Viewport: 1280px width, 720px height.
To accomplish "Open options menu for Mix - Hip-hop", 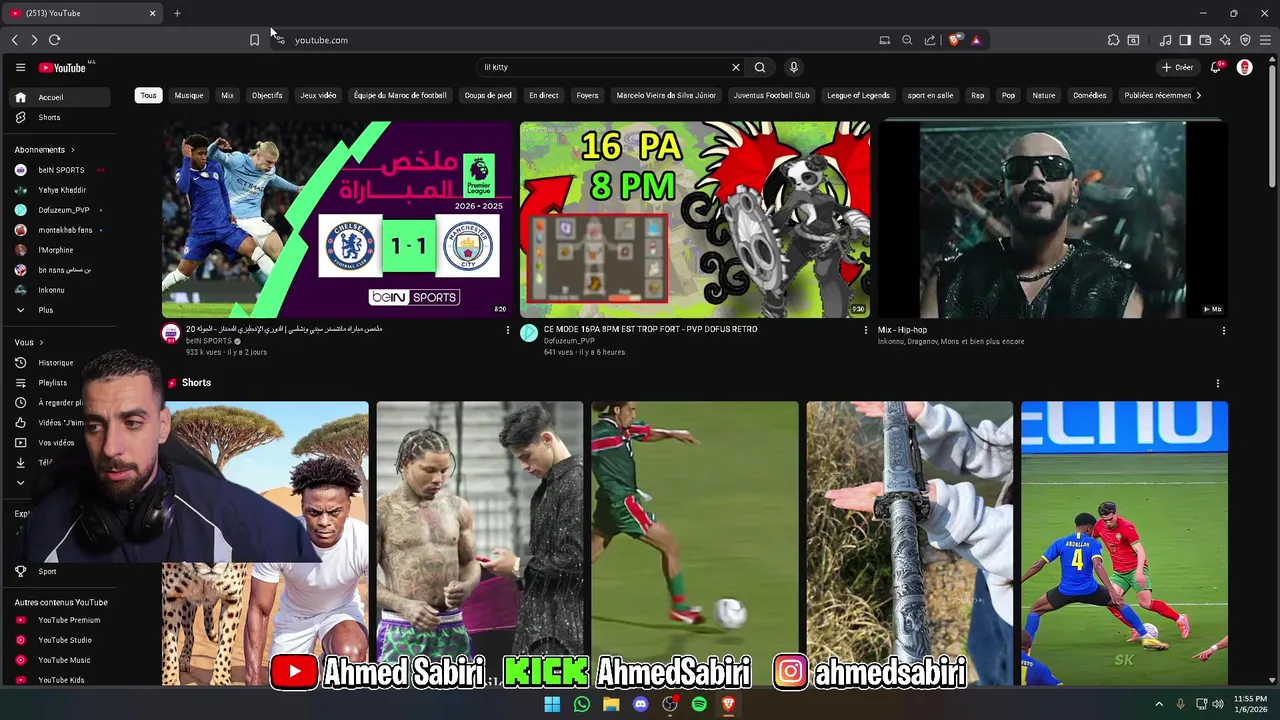I will [1223, 330].
